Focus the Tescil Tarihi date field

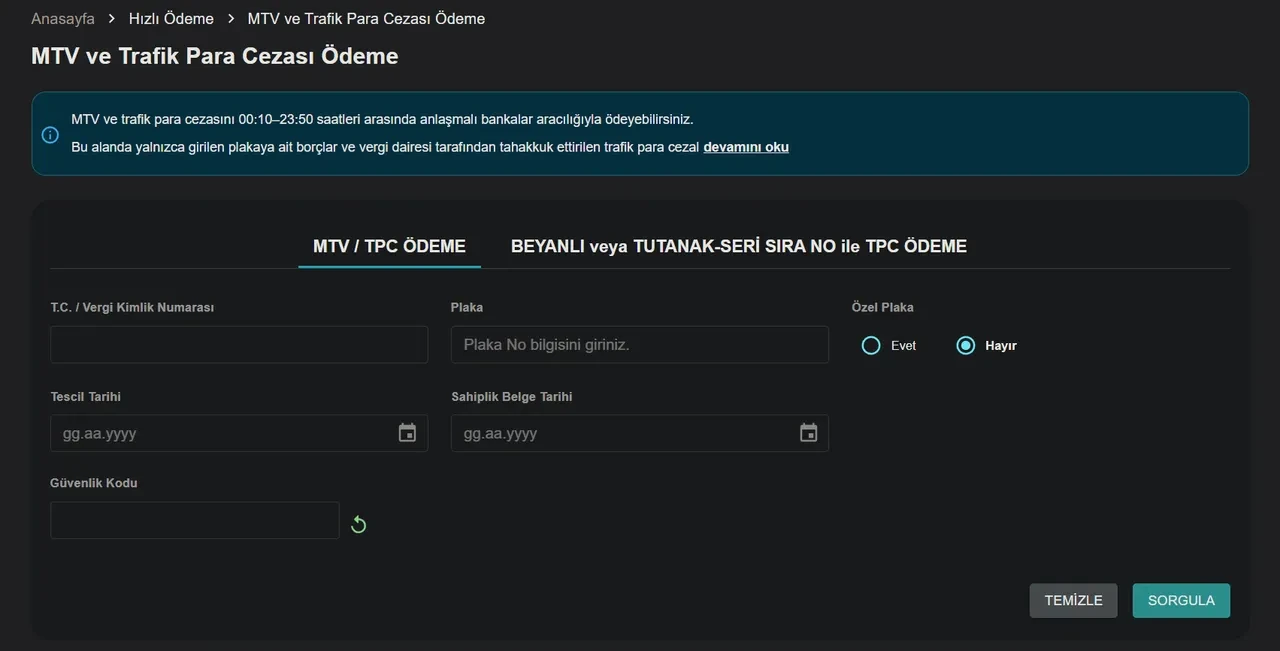[220, 433]
